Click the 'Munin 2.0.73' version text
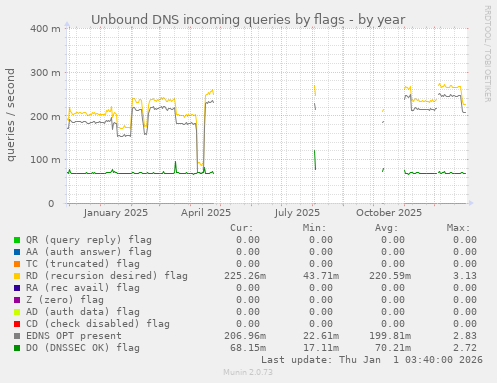 (248, 372)
